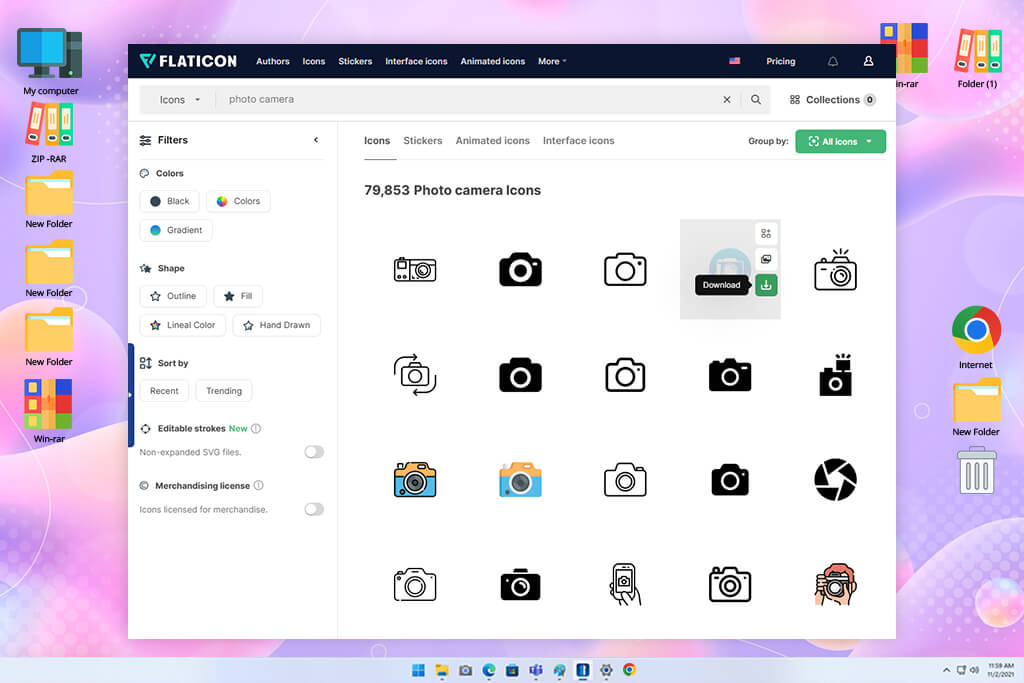
Task: Open the Recycle Bin on desktop
Action: [976, 470]
